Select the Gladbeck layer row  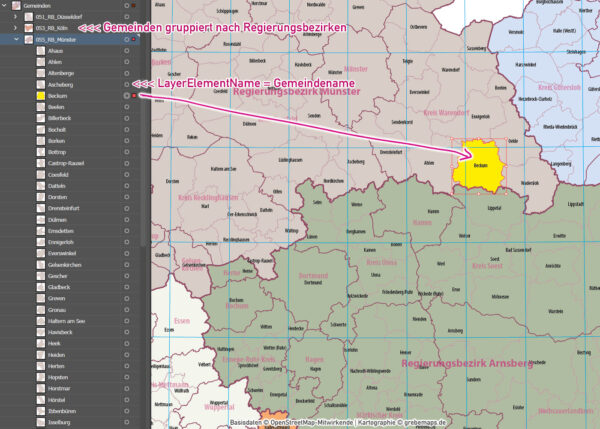(70, 287)
